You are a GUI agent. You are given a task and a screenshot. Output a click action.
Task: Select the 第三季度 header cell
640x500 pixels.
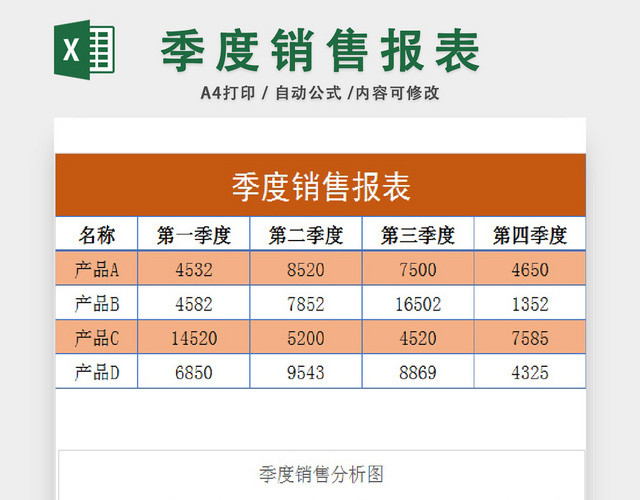click(x=418, y=234)
